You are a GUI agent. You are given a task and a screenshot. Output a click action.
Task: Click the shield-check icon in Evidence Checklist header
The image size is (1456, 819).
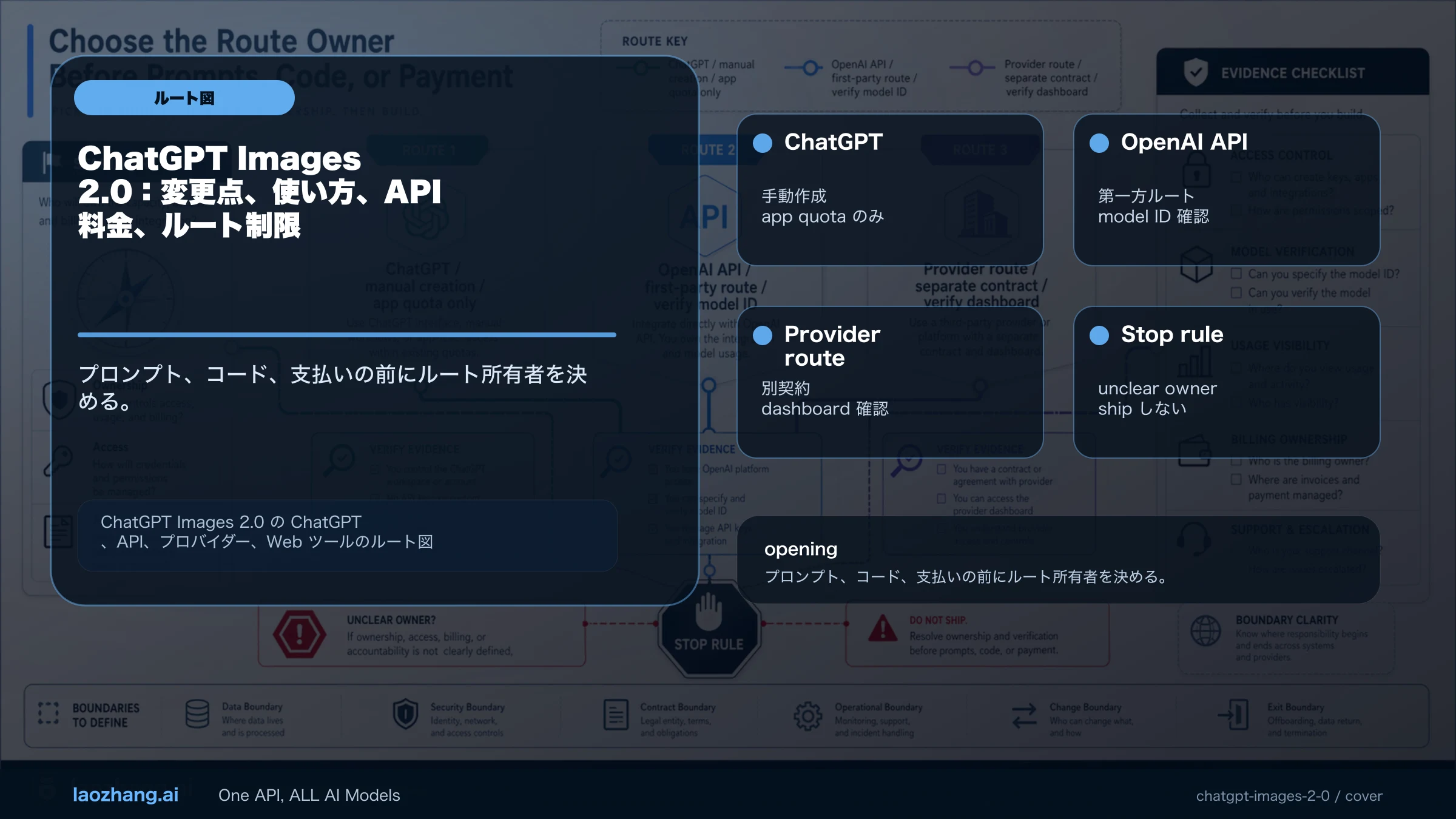1196,72
